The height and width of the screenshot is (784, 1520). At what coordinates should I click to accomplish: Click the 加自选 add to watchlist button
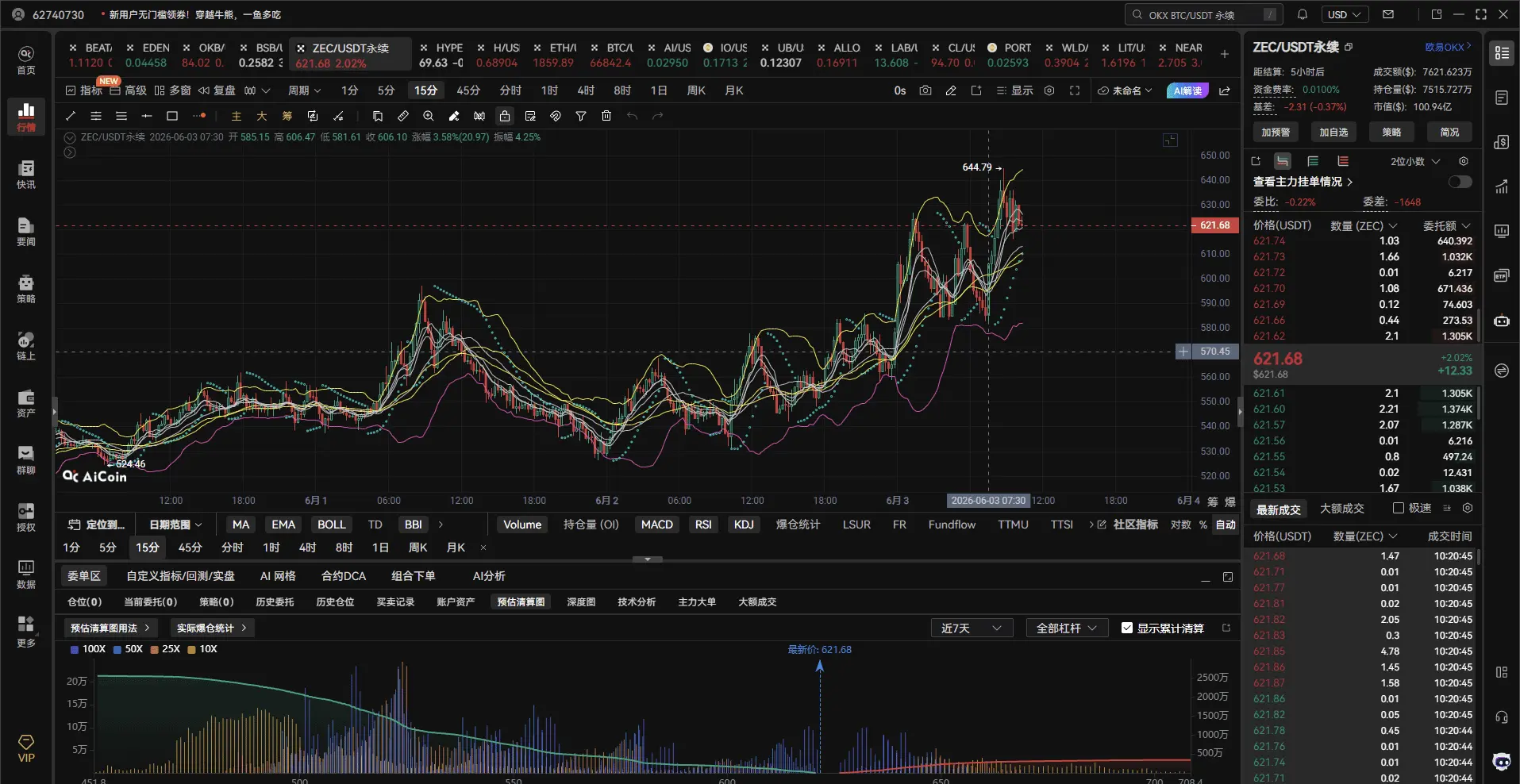[x=1333, y=132]
